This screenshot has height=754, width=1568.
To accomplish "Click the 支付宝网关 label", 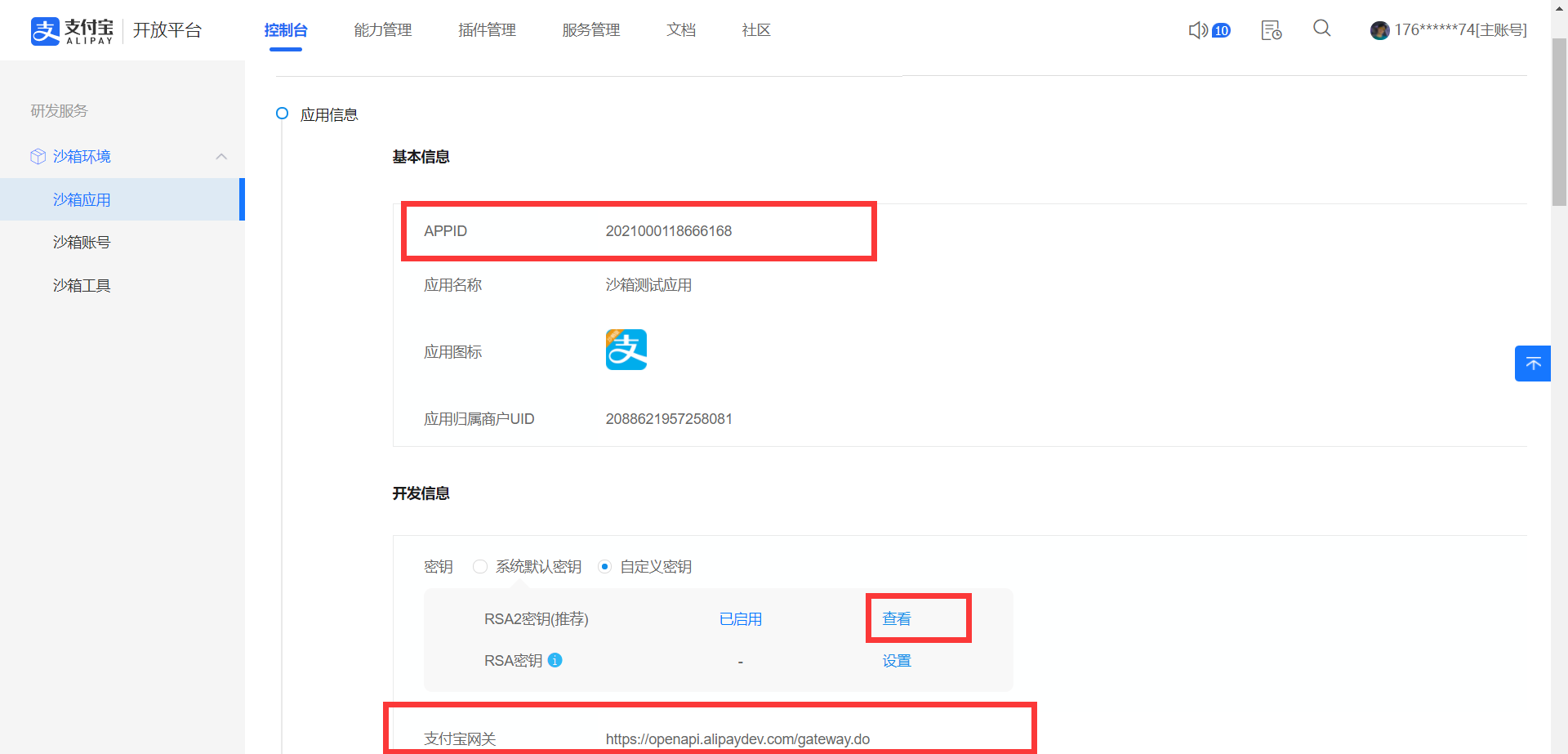I will (x=460, y=739).
